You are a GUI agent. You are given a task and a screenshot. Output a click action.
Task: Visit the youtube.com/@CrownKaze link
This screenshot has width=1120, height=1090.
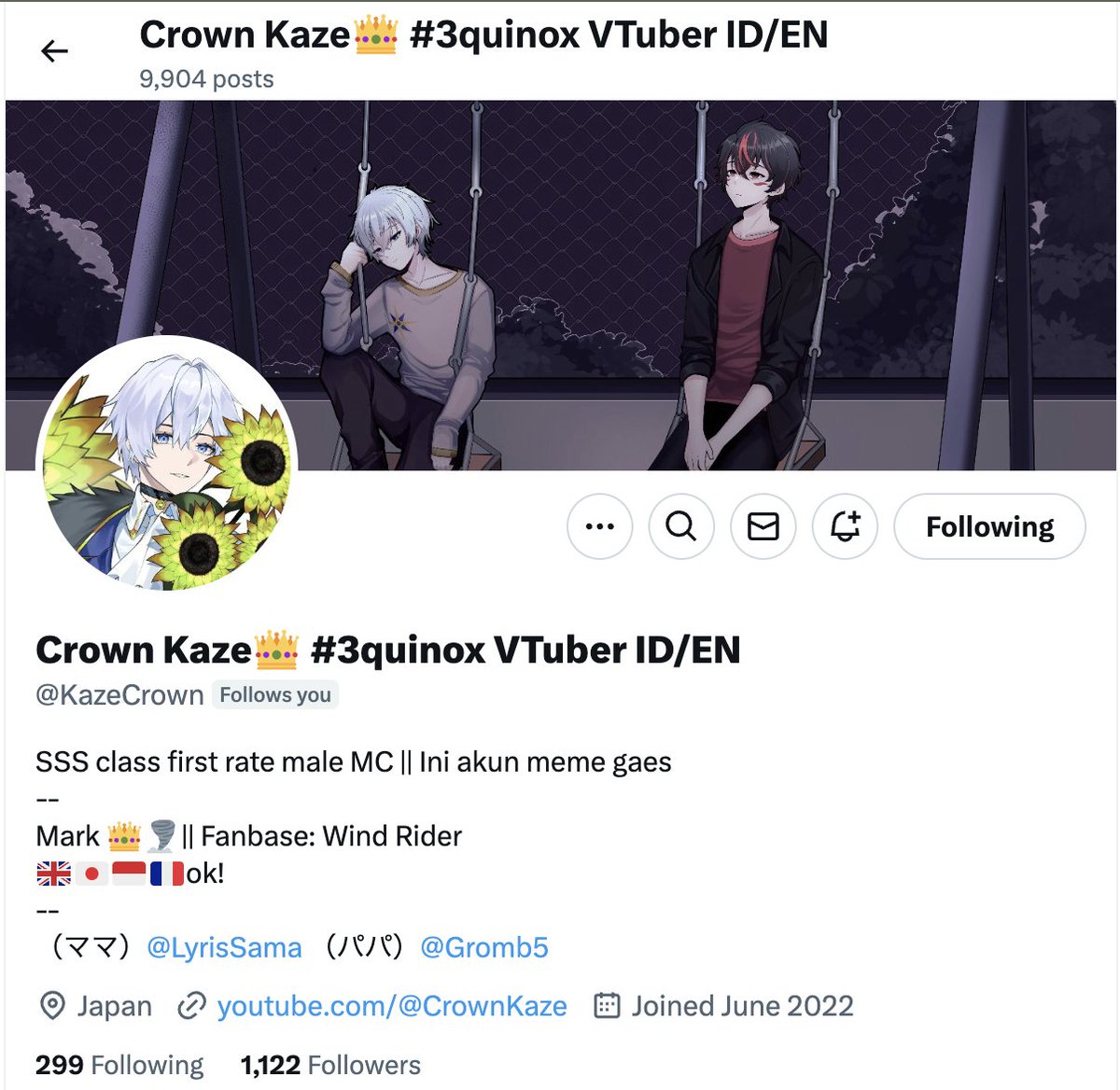coord(392,1006)
